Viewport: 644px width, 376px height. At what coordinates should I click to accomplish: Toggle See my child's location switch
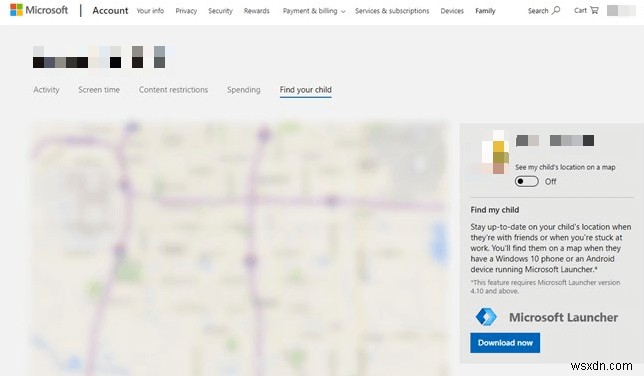pyautogui.click(x=527, y=181)
